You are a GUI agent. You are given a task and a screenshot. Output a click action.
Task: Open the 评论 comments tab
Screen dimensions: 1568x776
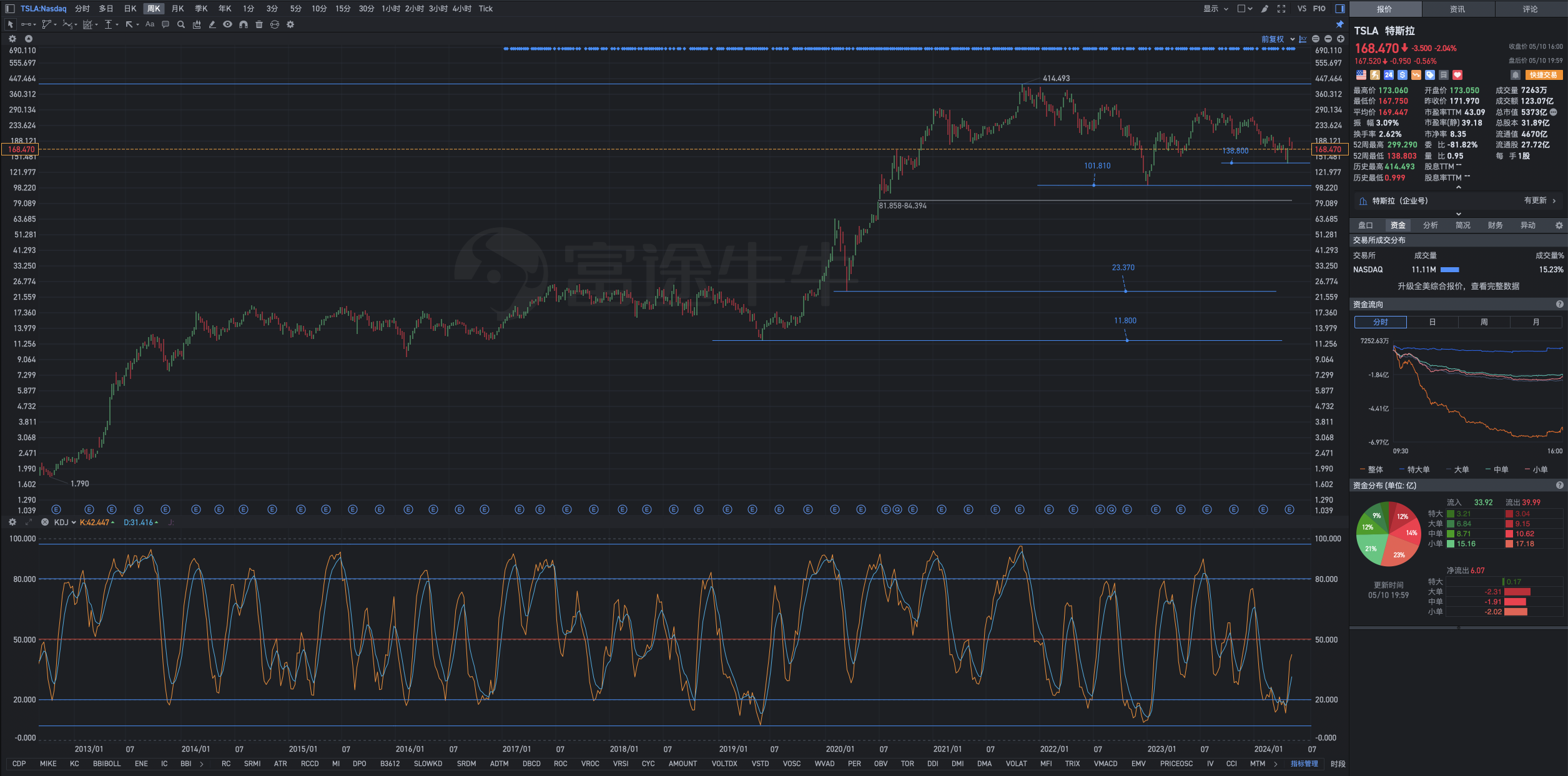click(x=1531, y=9)
